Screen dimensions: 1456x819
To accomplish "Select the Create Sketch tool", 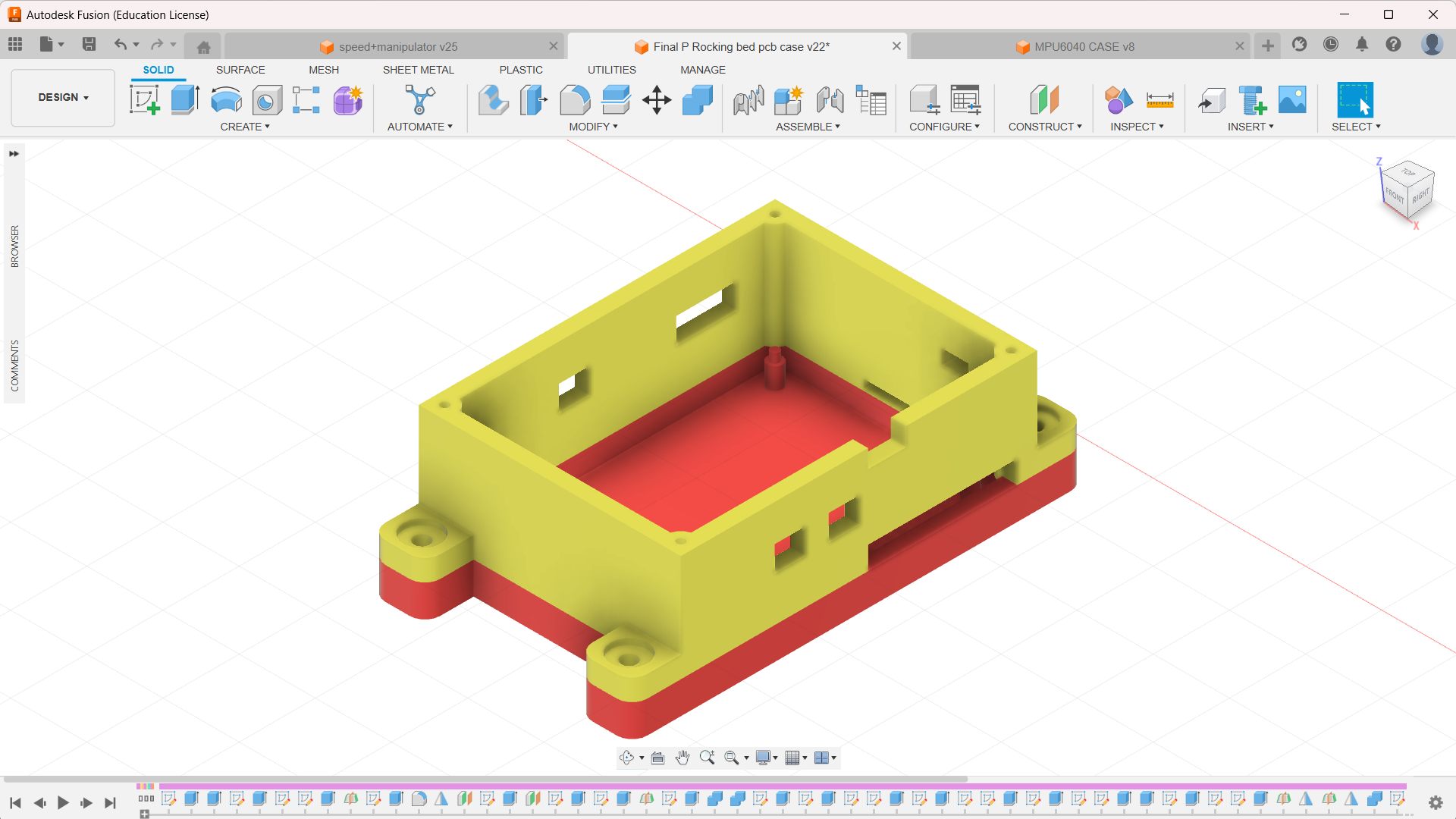I will 144,100.
